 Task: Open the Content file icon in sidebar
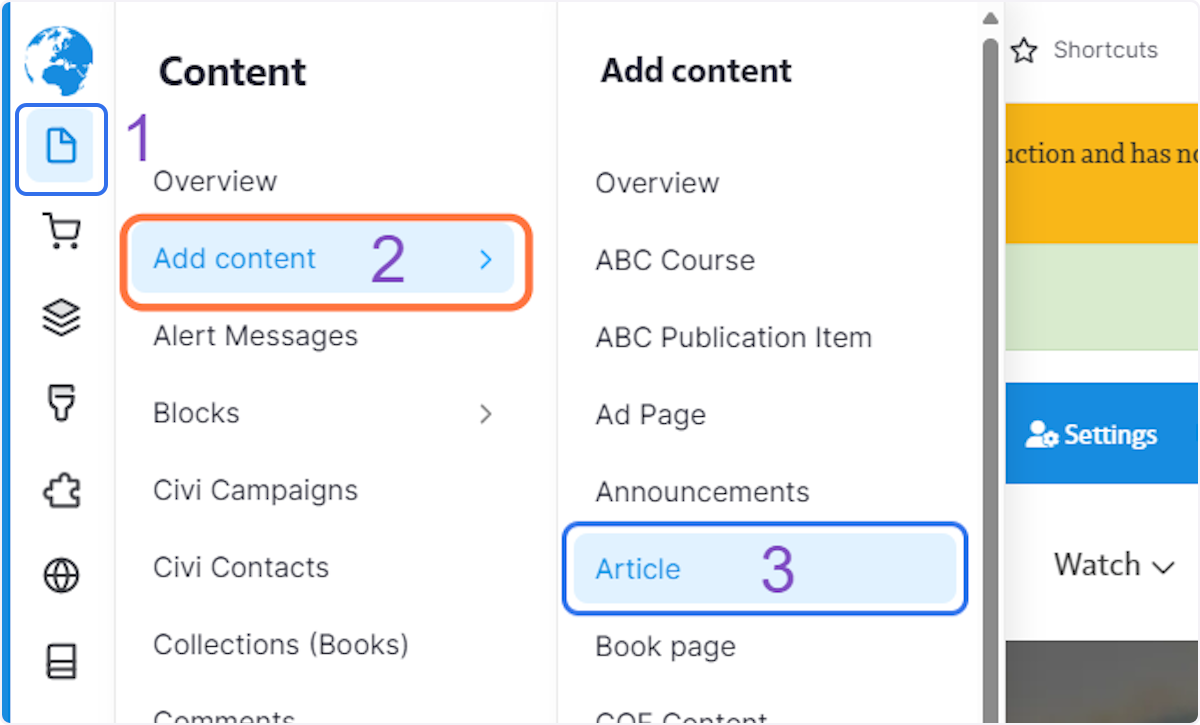[61, 147]
